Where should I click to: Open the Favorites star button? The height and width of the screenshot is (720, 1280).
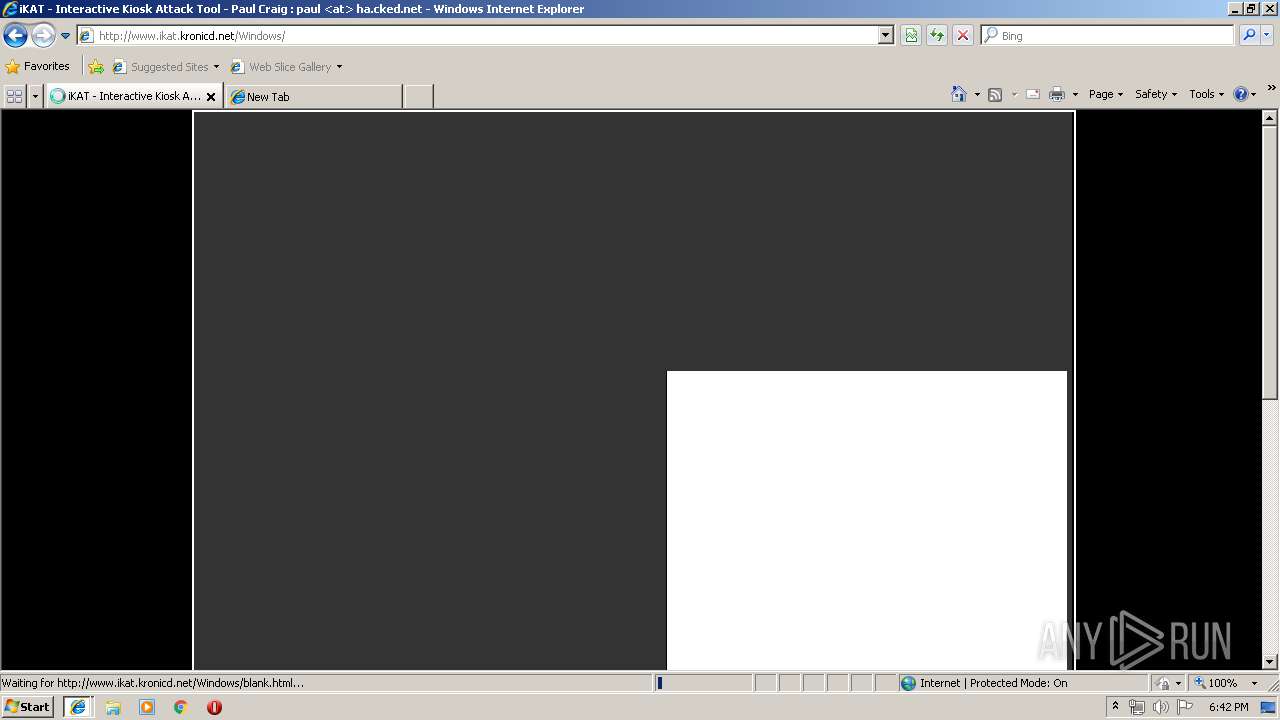38,66
